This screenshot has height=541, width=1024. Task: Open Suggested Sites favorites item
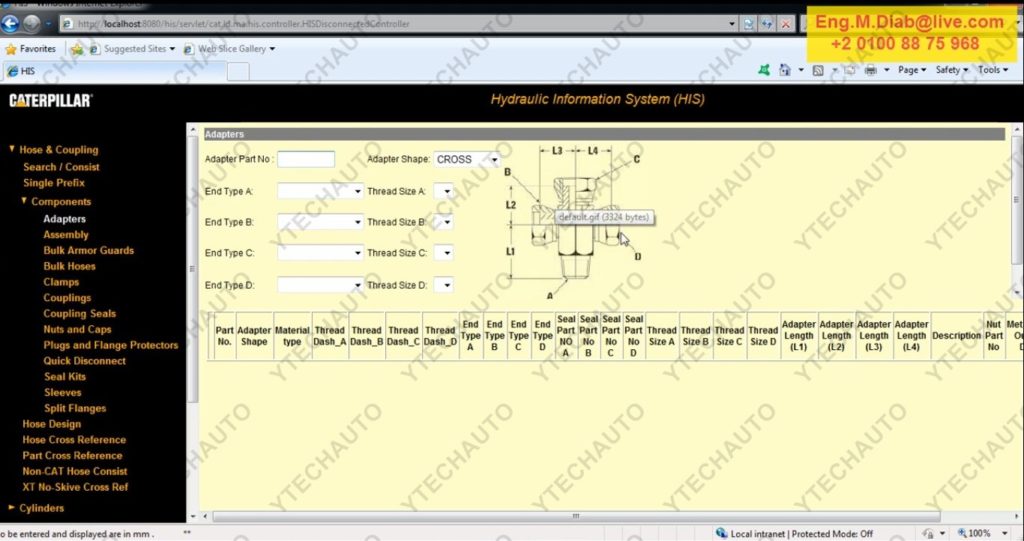click(x=133, y=49)
